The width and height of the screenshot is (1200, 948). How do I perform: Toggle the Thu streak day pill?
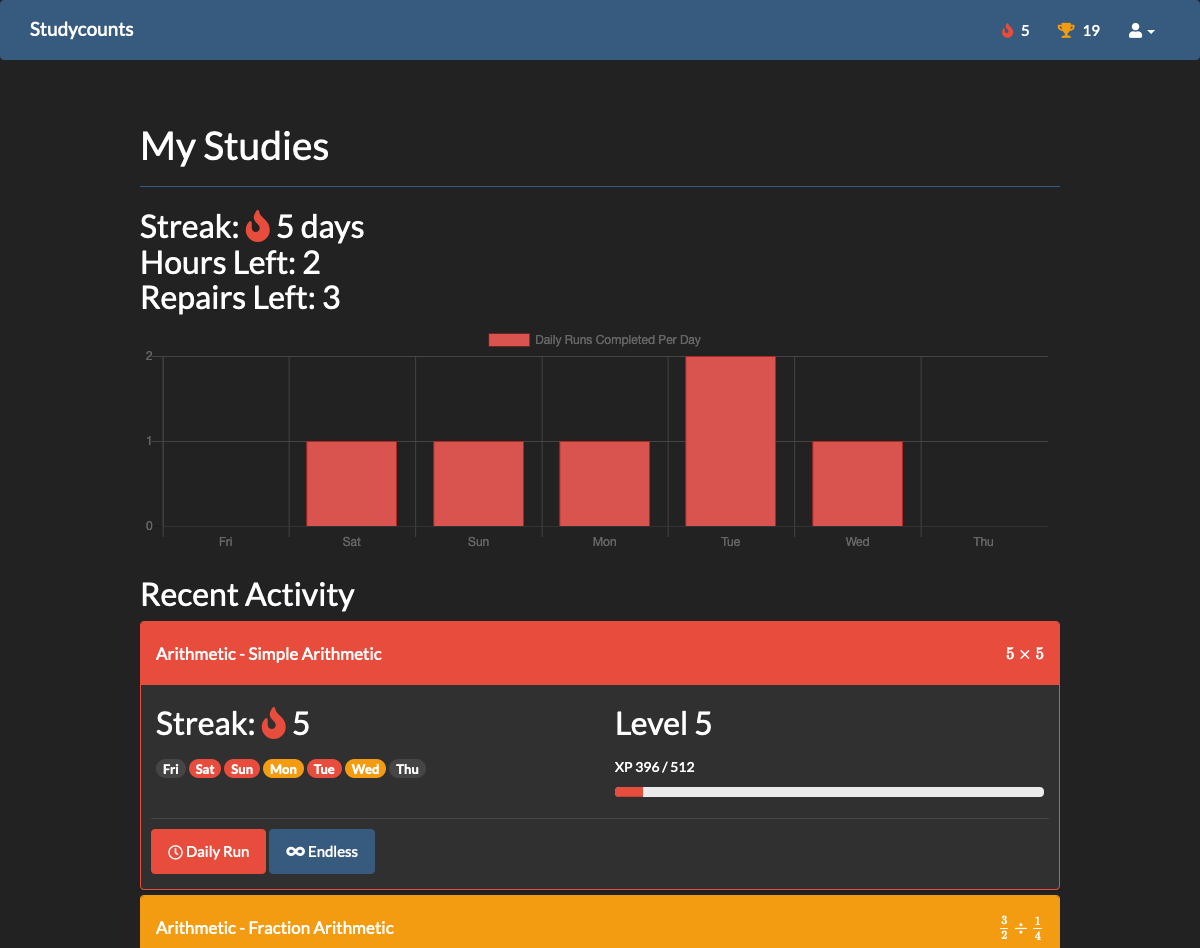pyautogui.click(x=407, y=768)
